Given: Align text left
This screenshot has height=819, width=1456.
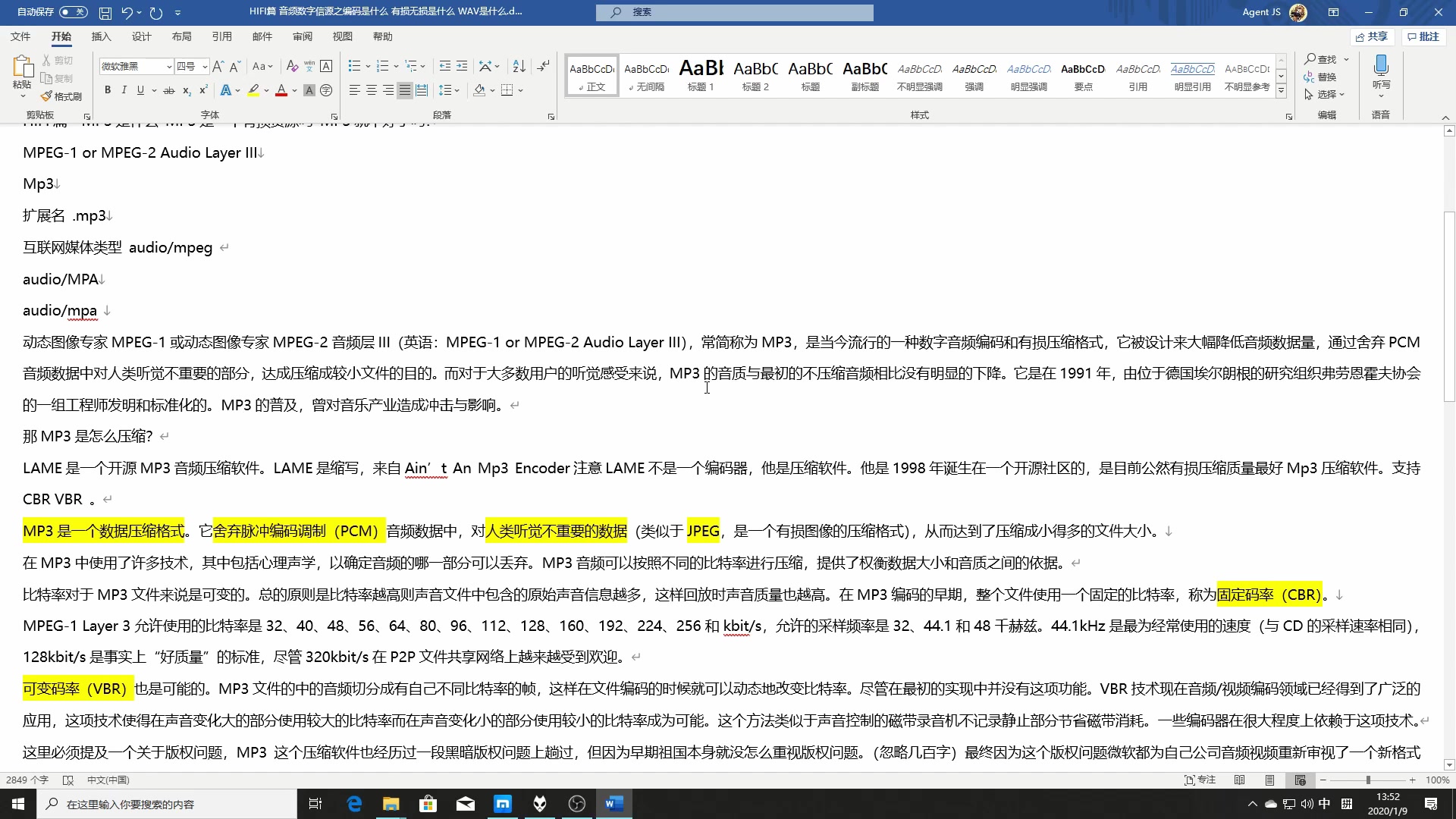Looking at the screenshot, I should point(354,90).
